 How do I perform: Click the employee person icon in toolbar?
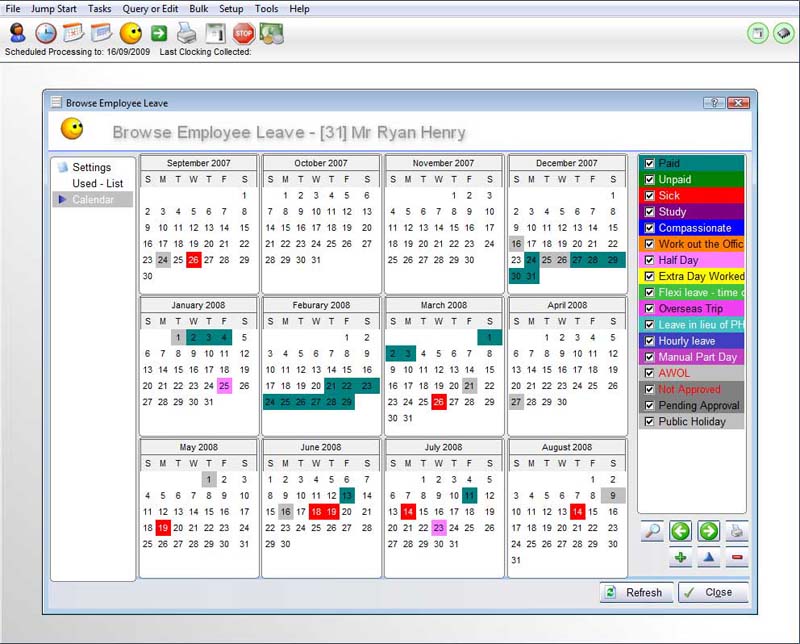click(16, 33)
